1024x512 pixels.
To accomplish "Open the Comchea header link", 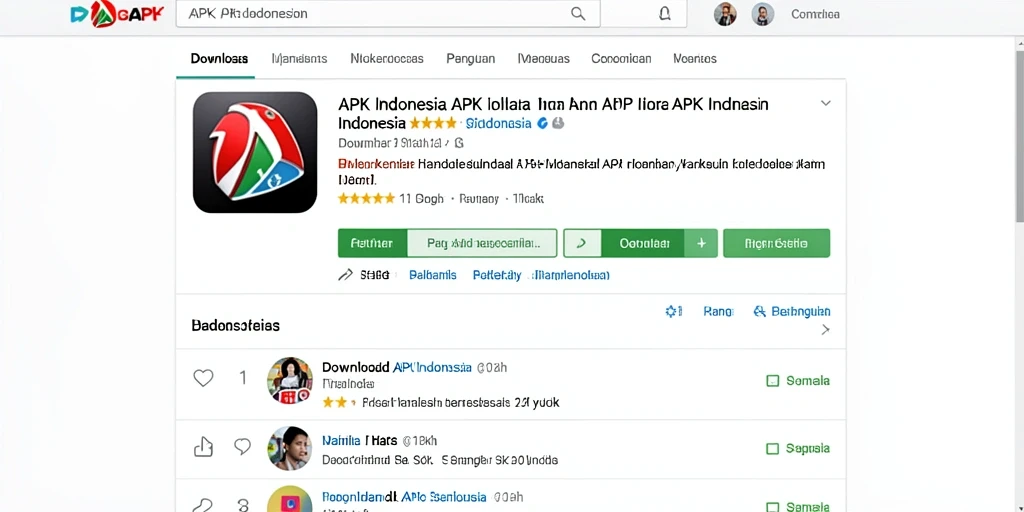I will pos(815,14).
